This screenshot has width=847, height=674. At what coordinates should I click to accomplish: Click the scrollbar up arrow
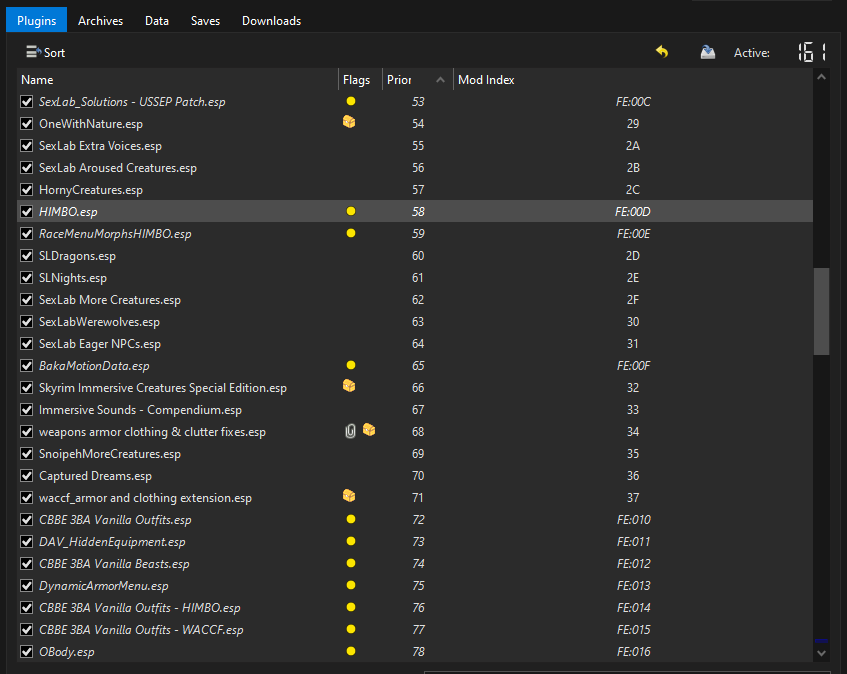pyautogui.click(x=822, y=77)
